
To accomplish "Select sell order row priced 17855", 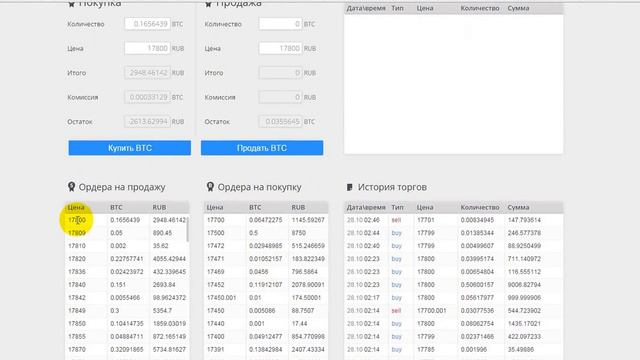I will point(127,337).
